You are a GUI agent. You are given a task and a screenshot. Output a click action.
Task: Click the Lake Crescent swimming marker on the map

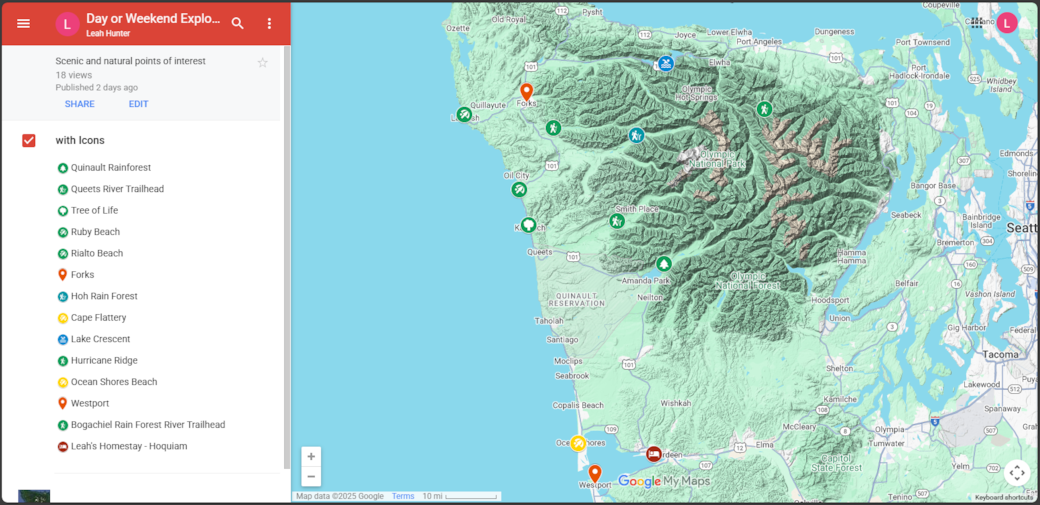coord(666,64)
